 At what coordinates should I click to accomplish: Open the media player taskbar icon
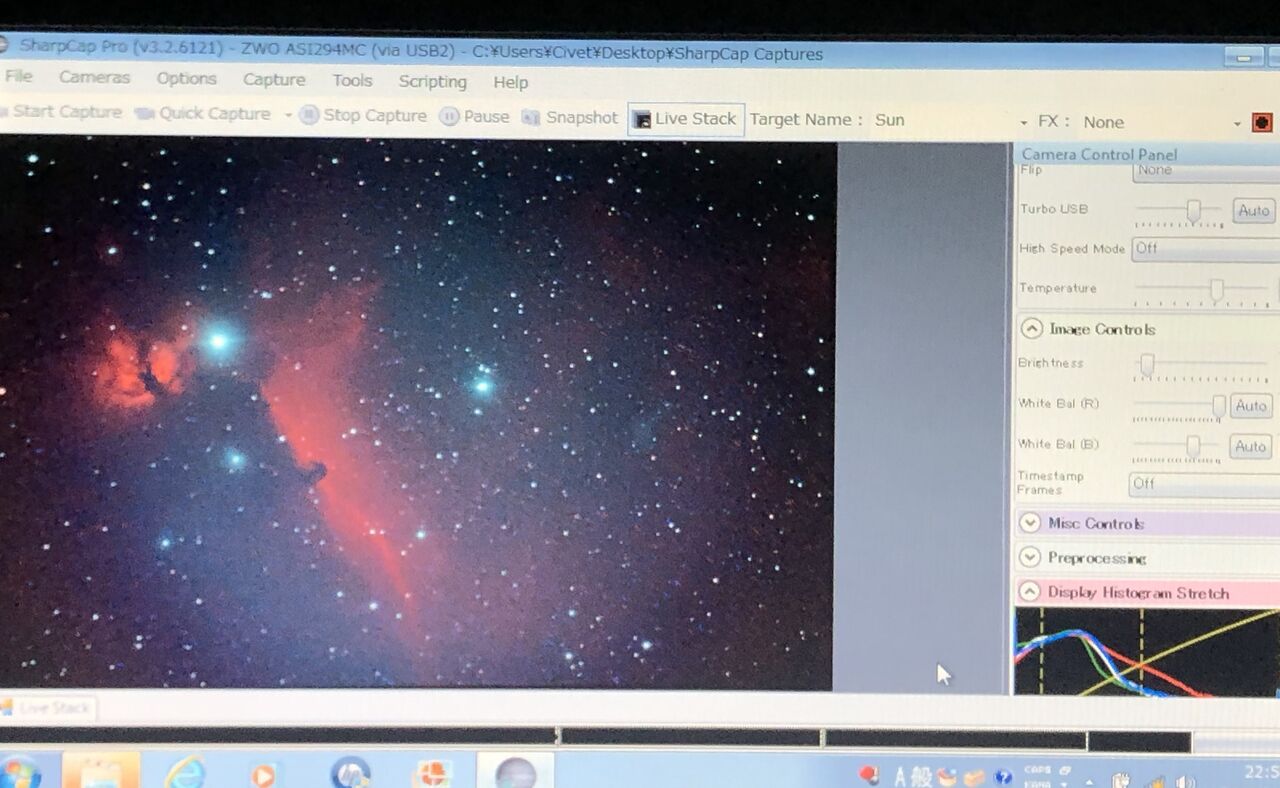[263, 774]
